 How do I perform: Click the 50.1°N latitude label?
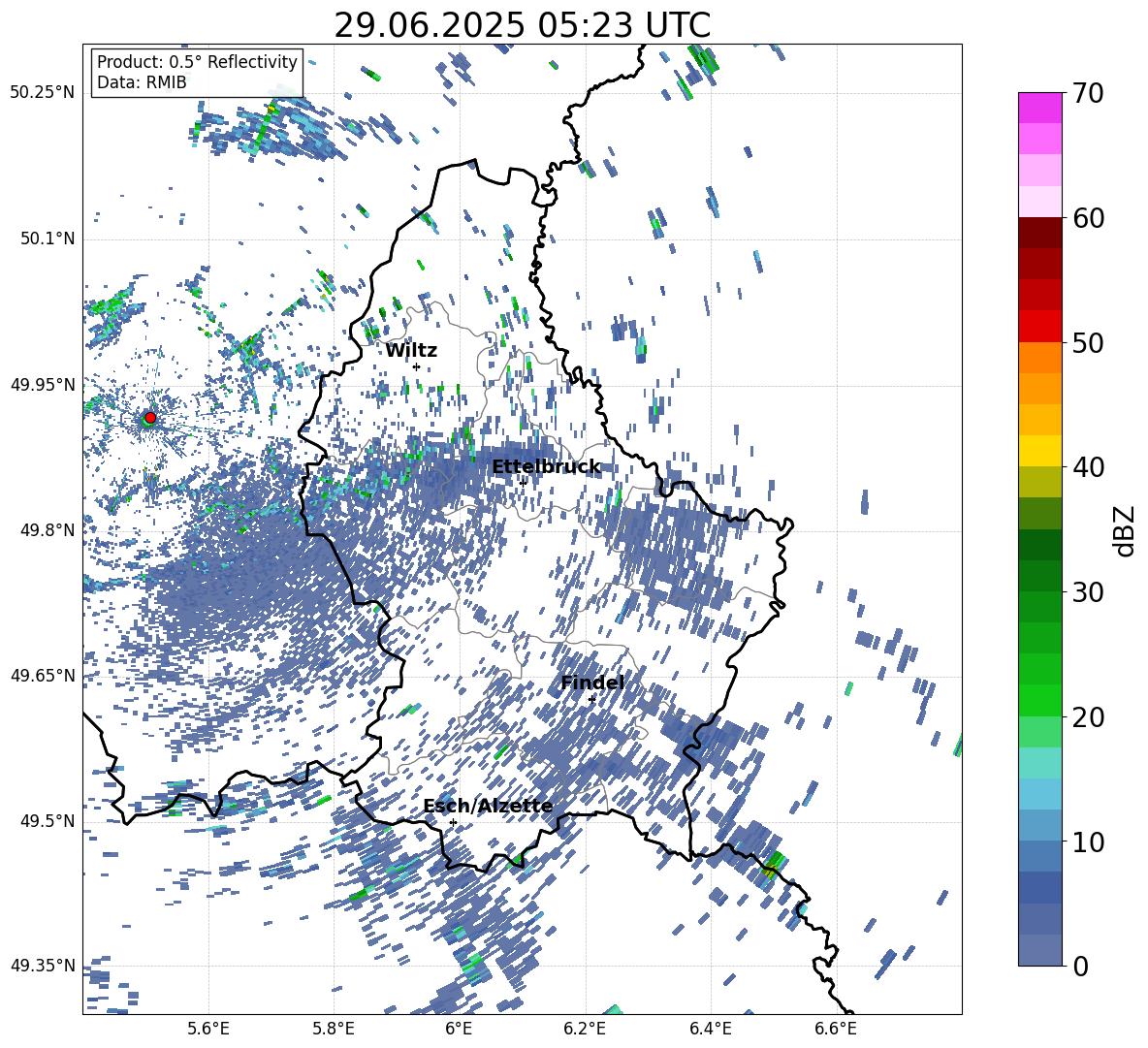tap(47, 238)
